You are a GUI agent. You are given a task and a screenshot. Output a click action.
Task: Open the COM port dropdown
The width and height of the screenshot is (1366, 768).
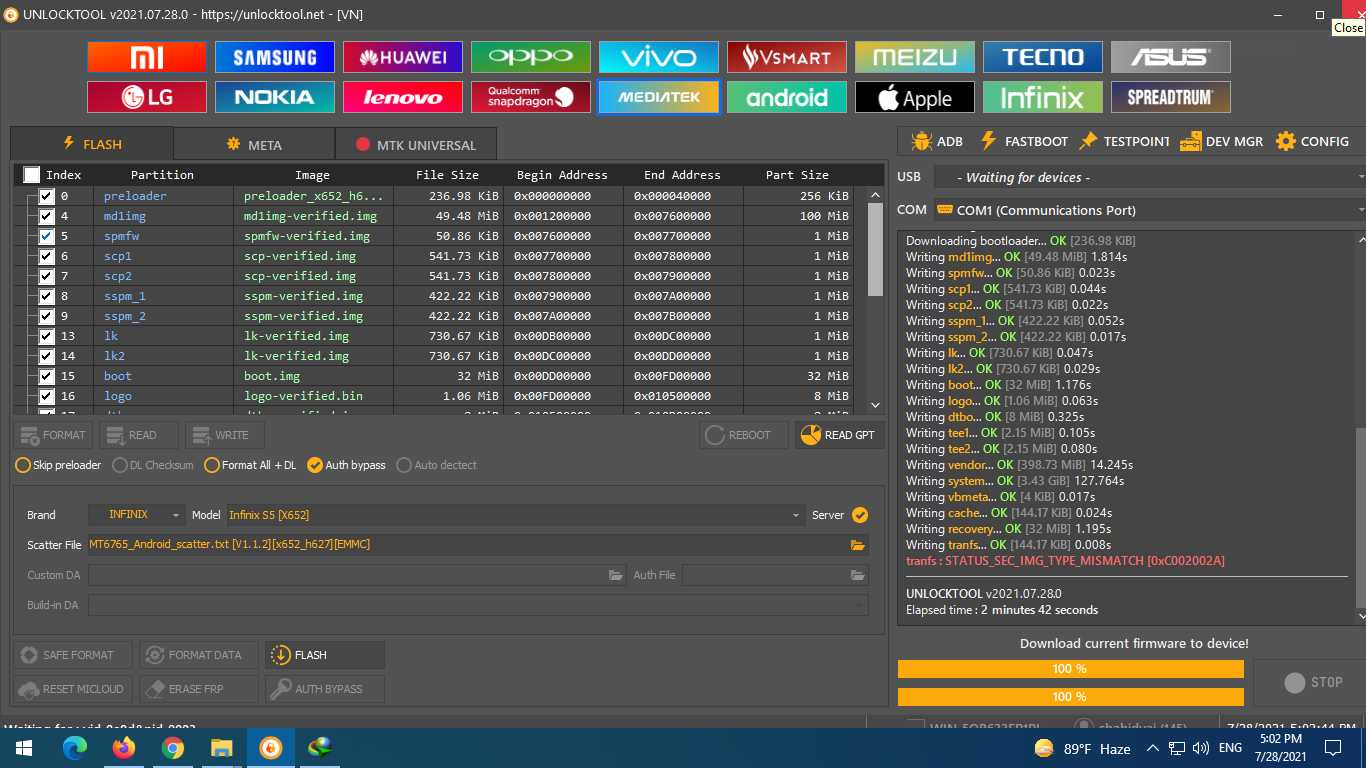click(1150, 210)
